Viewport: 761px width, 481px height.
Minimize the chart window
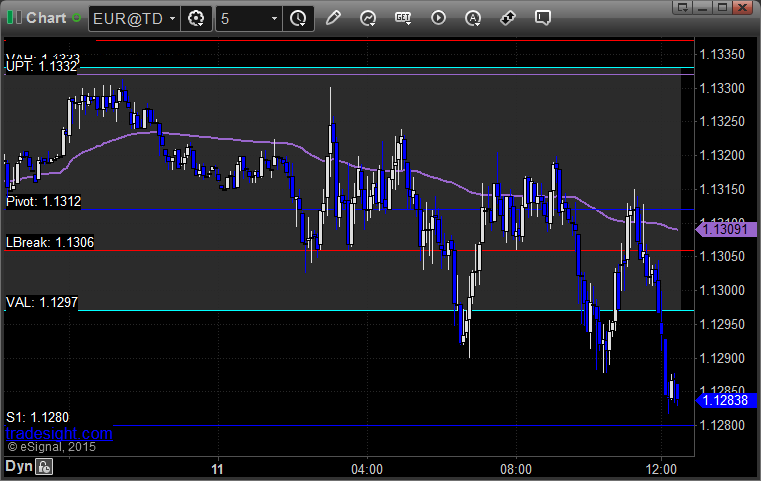pyautogui.click(x=702, y=7)
